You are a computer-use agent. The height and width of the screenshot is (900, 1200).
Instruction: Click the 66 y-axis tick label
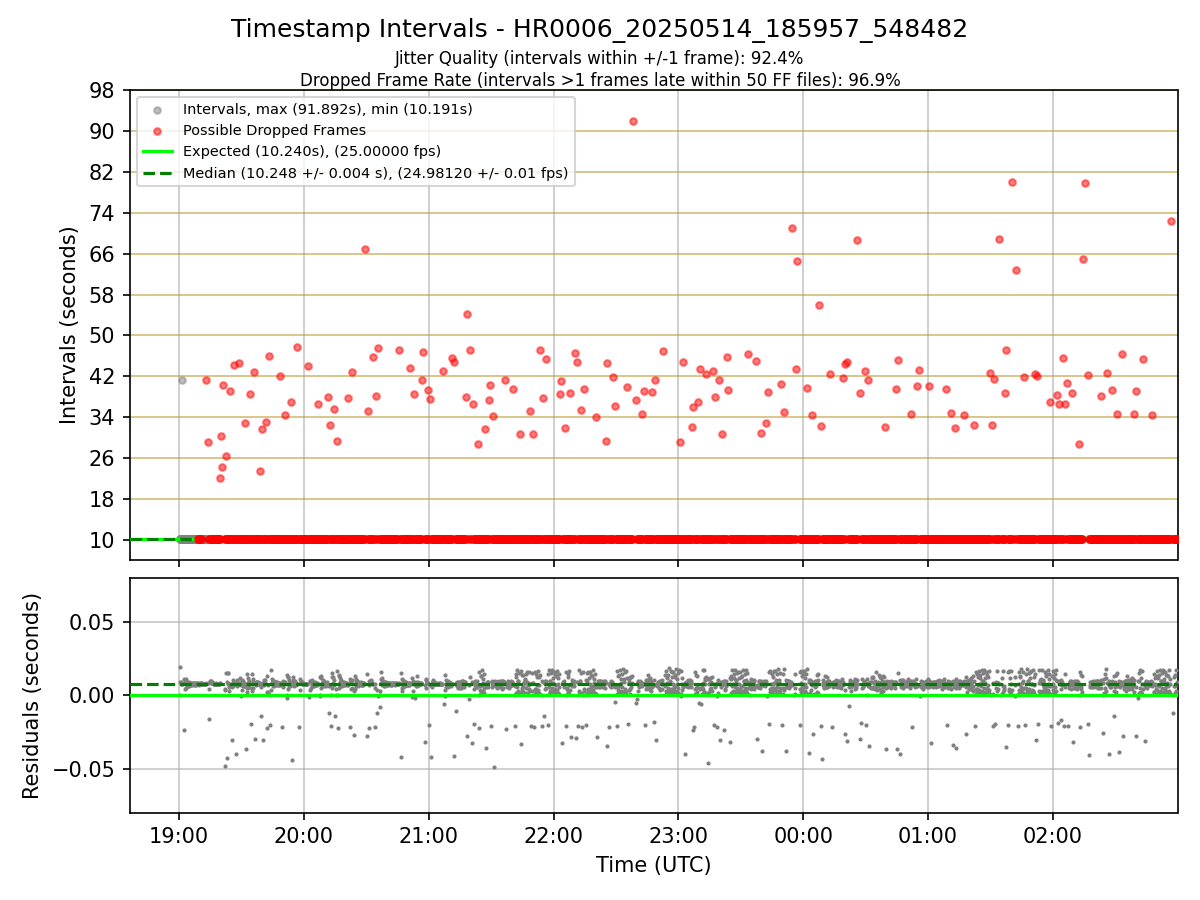pyautogui.click(x=104, y=254)
